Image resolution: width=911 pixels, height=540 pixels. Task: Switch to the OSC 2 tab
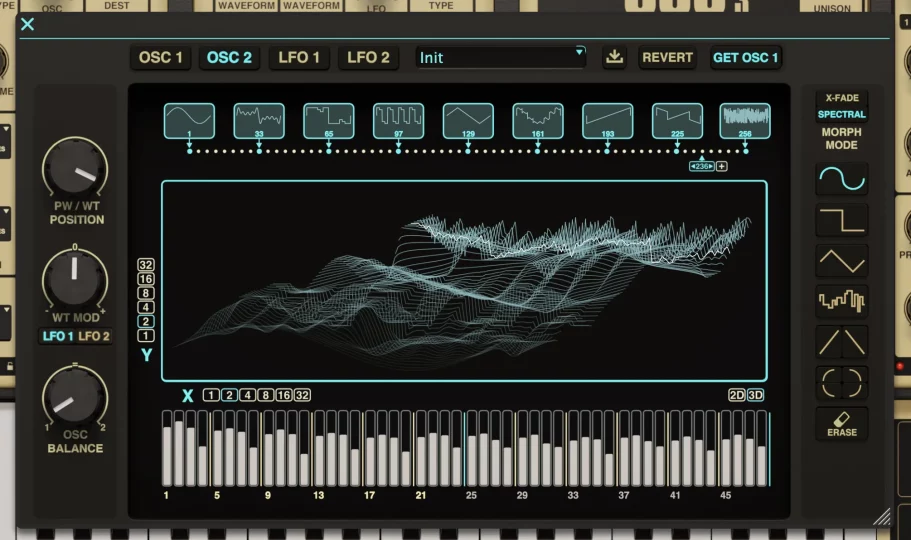[x=229, y=58]
